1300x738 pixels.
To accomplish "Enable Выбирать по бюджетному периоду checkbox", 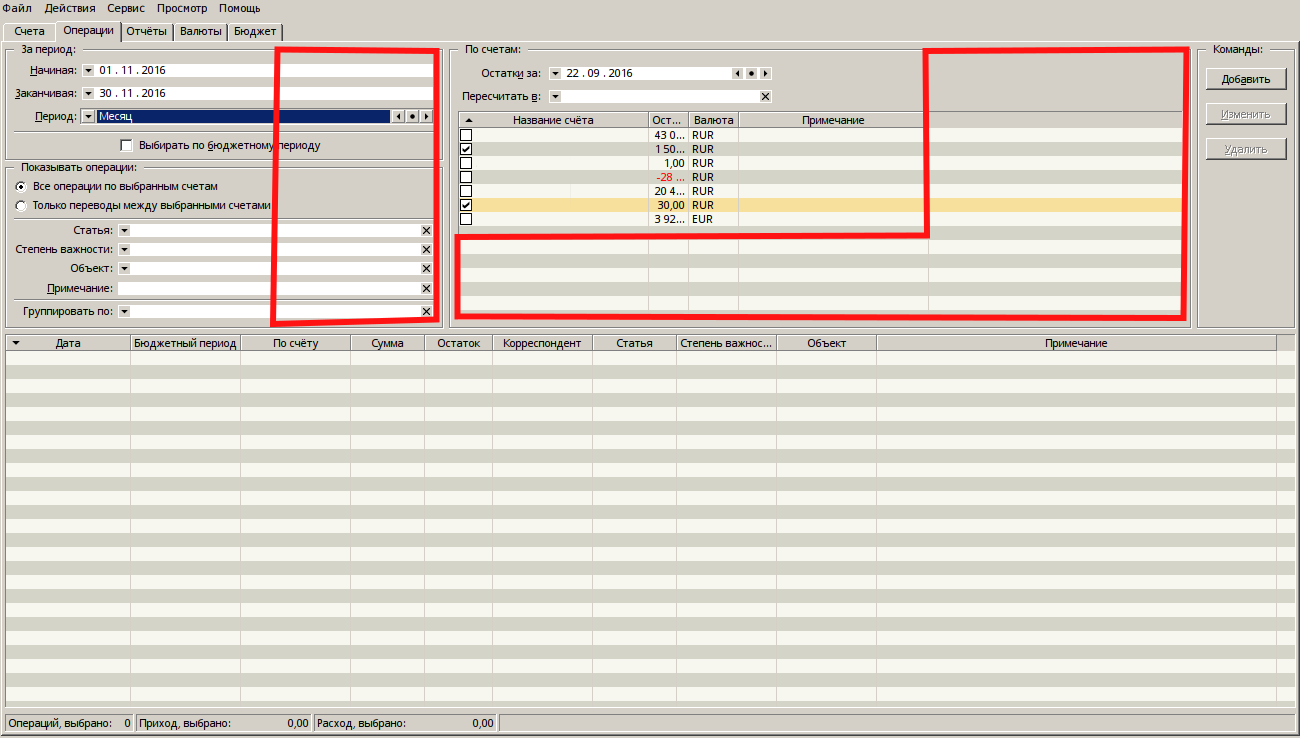I will point(126,145).
